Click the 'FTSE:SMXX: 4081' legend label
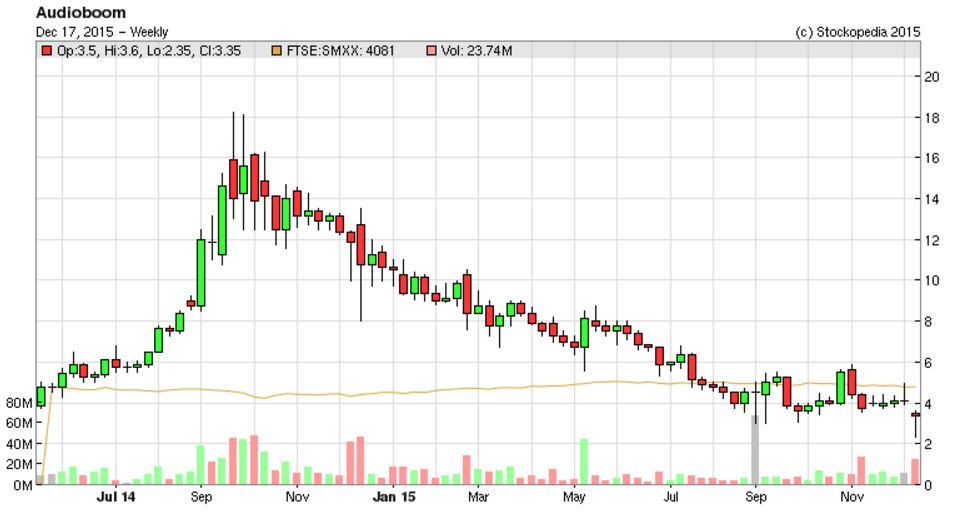Viewport: 964px width, 512px height. click(340, 51)
